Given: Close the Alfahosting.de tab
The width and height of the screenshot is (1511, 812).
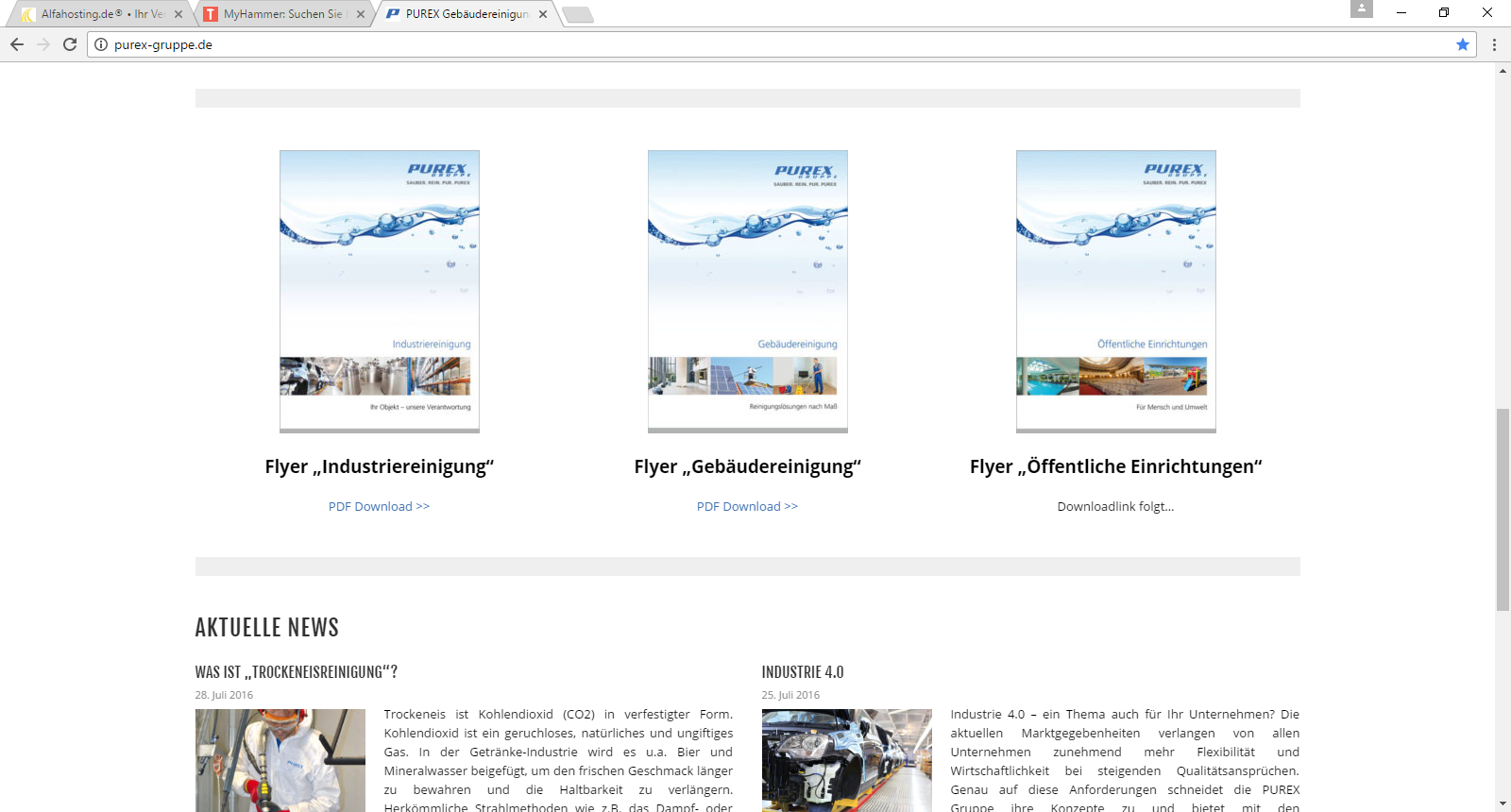Looking at the screenshot, I should coord(178,14).
